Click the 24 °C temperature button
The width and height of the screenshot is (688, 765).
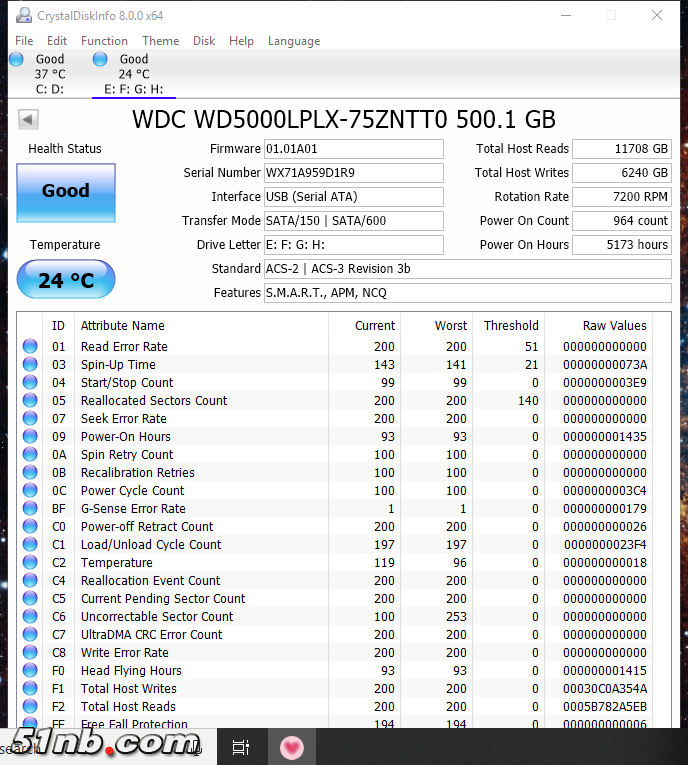pyautogui.click(x=66, y=280)
